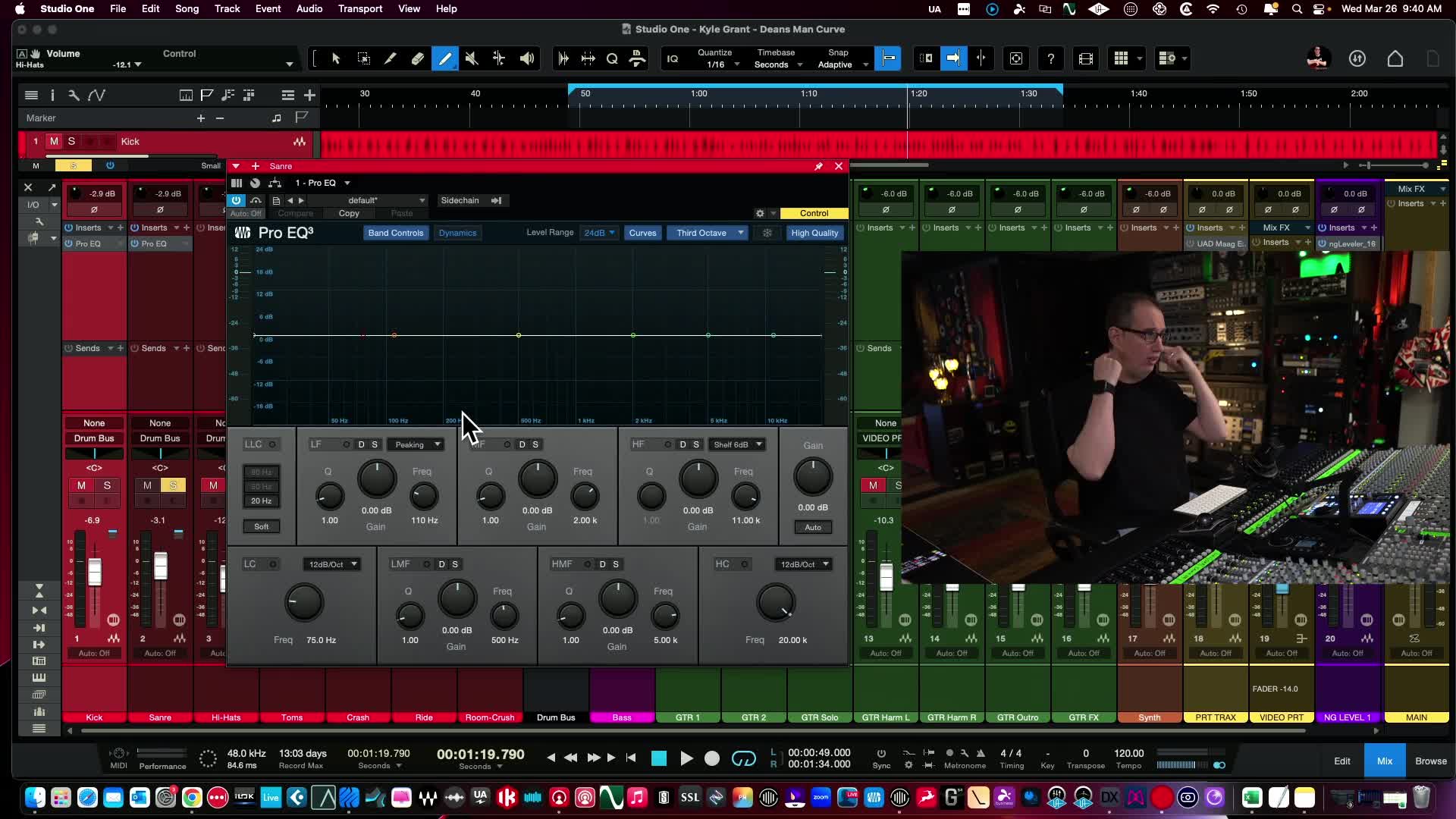1456x819 pixels.
Task: Enable Autoscroll arrow icon
Action: [x=953, y=58]
